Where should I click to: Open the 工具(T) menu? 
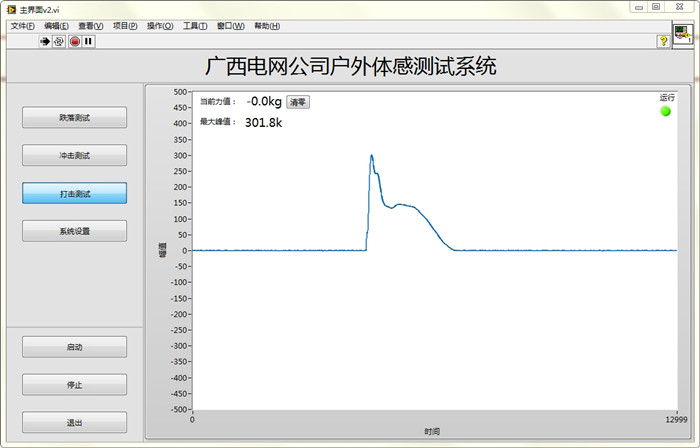point(195,26)
